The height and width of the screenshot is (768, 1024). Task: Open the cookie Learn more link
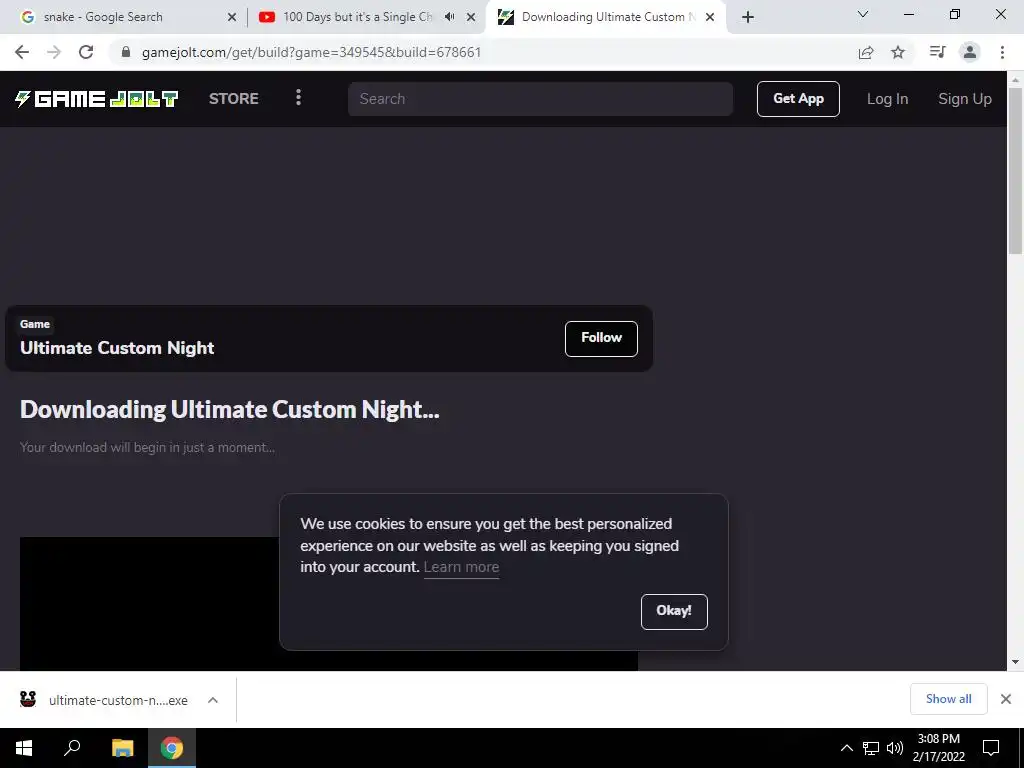461,567
